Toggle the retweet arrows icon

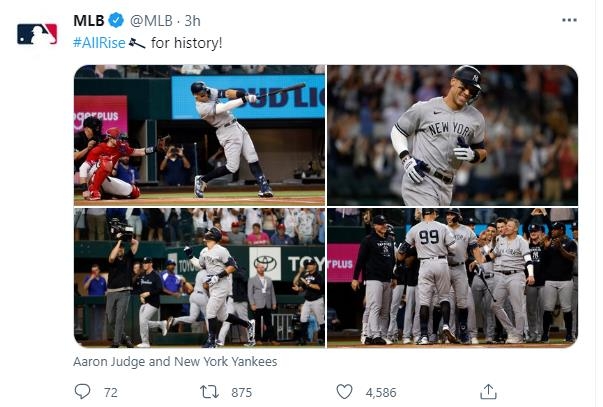click(x=211, y=392)
